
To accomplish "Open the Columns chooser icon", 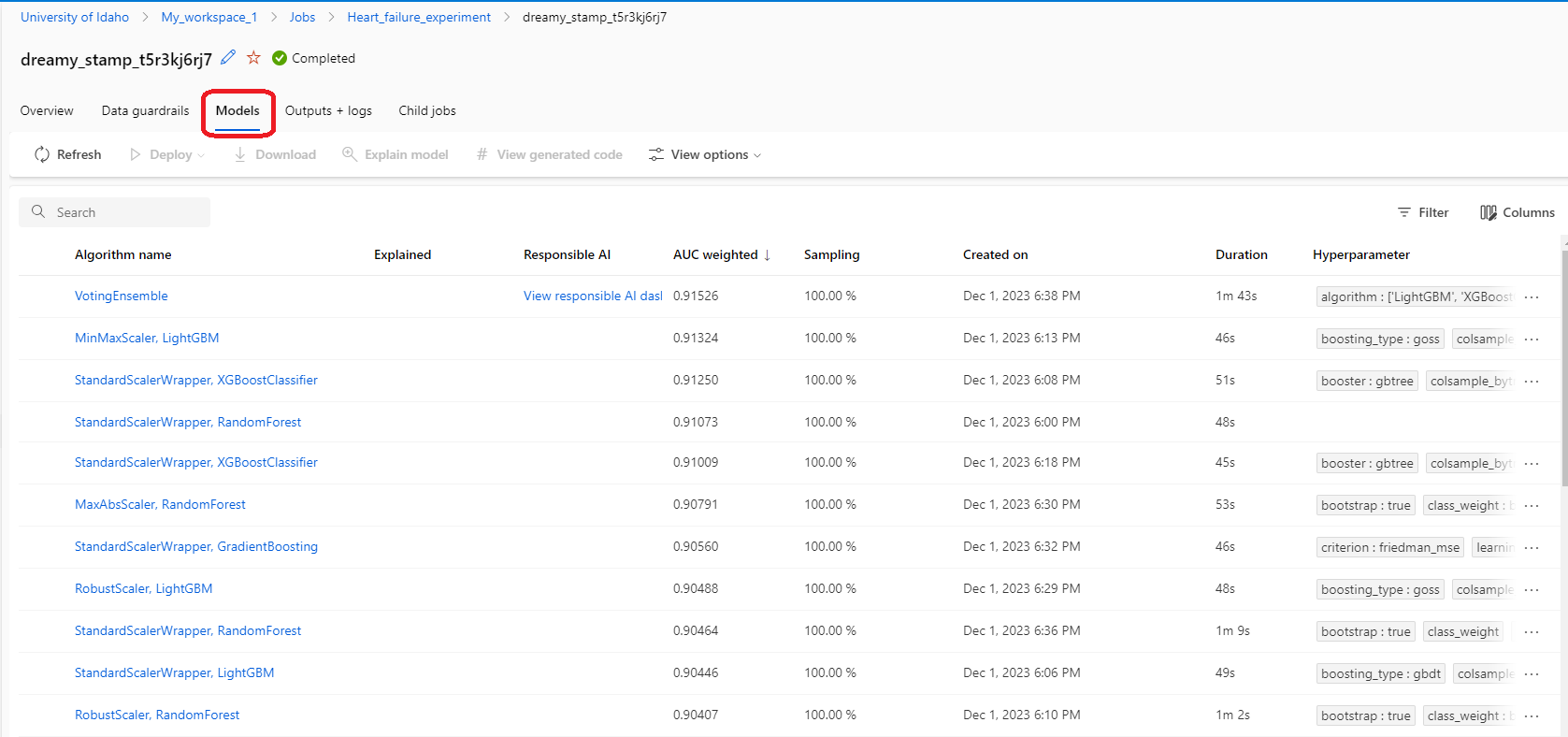I will click(x=1489, y=212).
